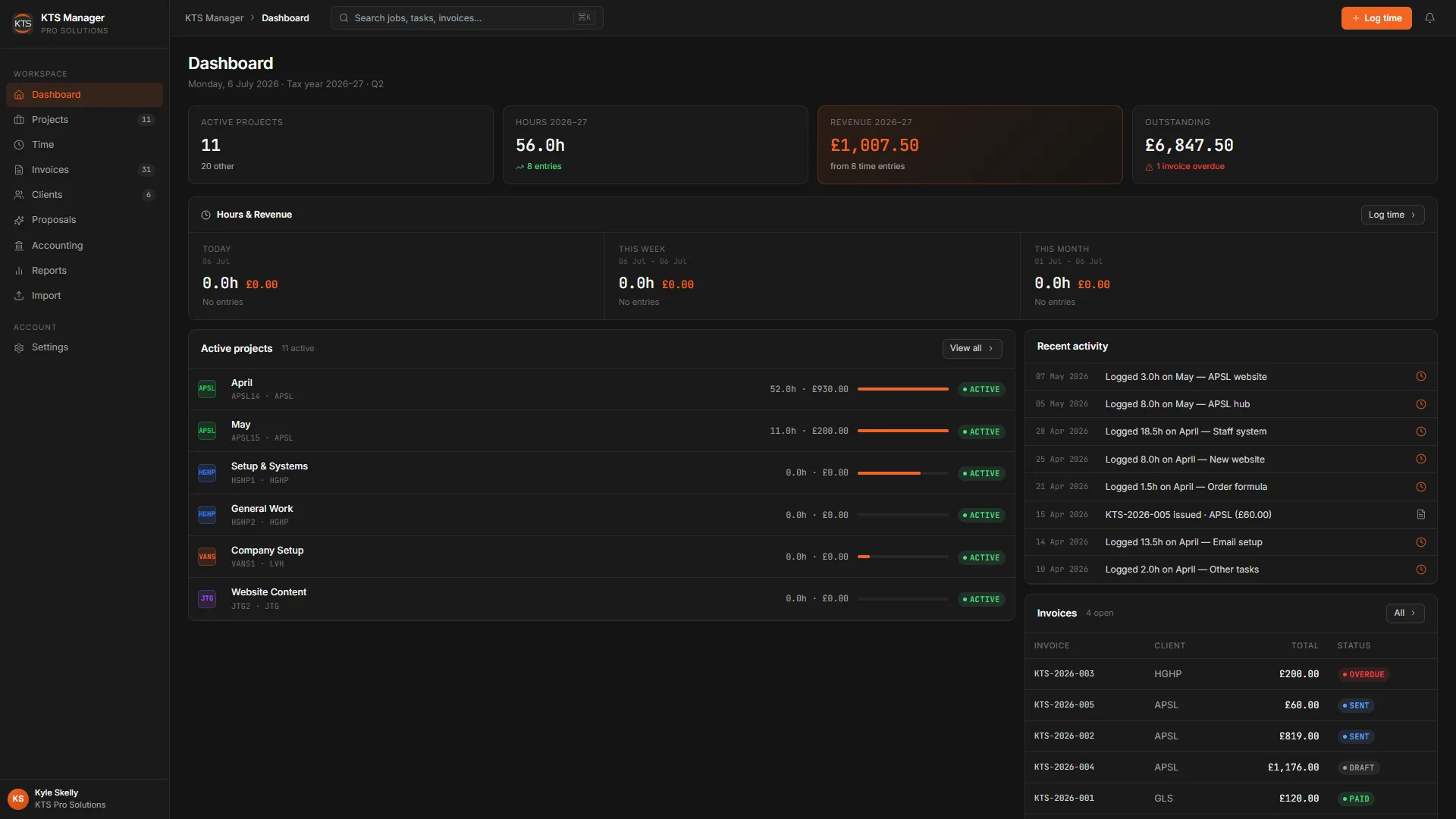Screen dimensions: 1456x819
Task: Click clock icon on Staff system activity
Action: pos(1421,431)
